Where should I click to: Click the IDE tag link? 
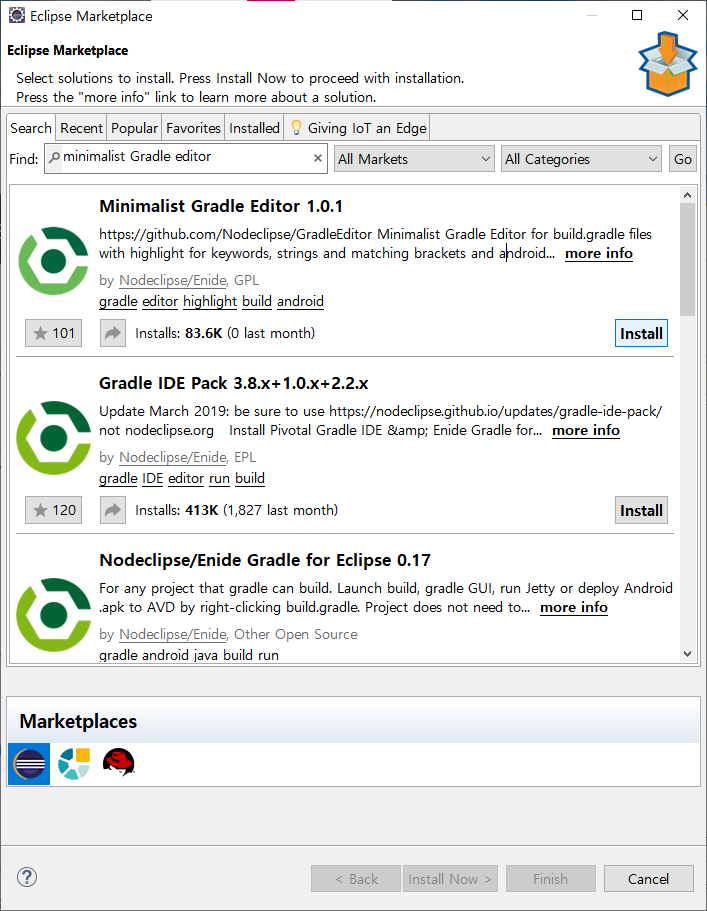pyautogui.click(x=152, y=478)
